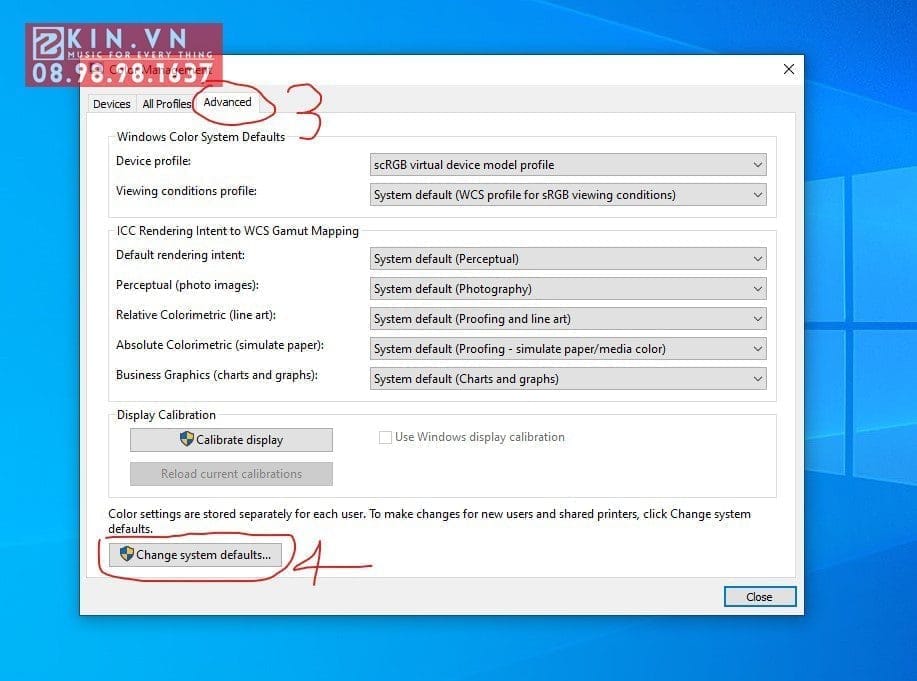Open the Business Graphics charts dropdown

pos(756,378)
